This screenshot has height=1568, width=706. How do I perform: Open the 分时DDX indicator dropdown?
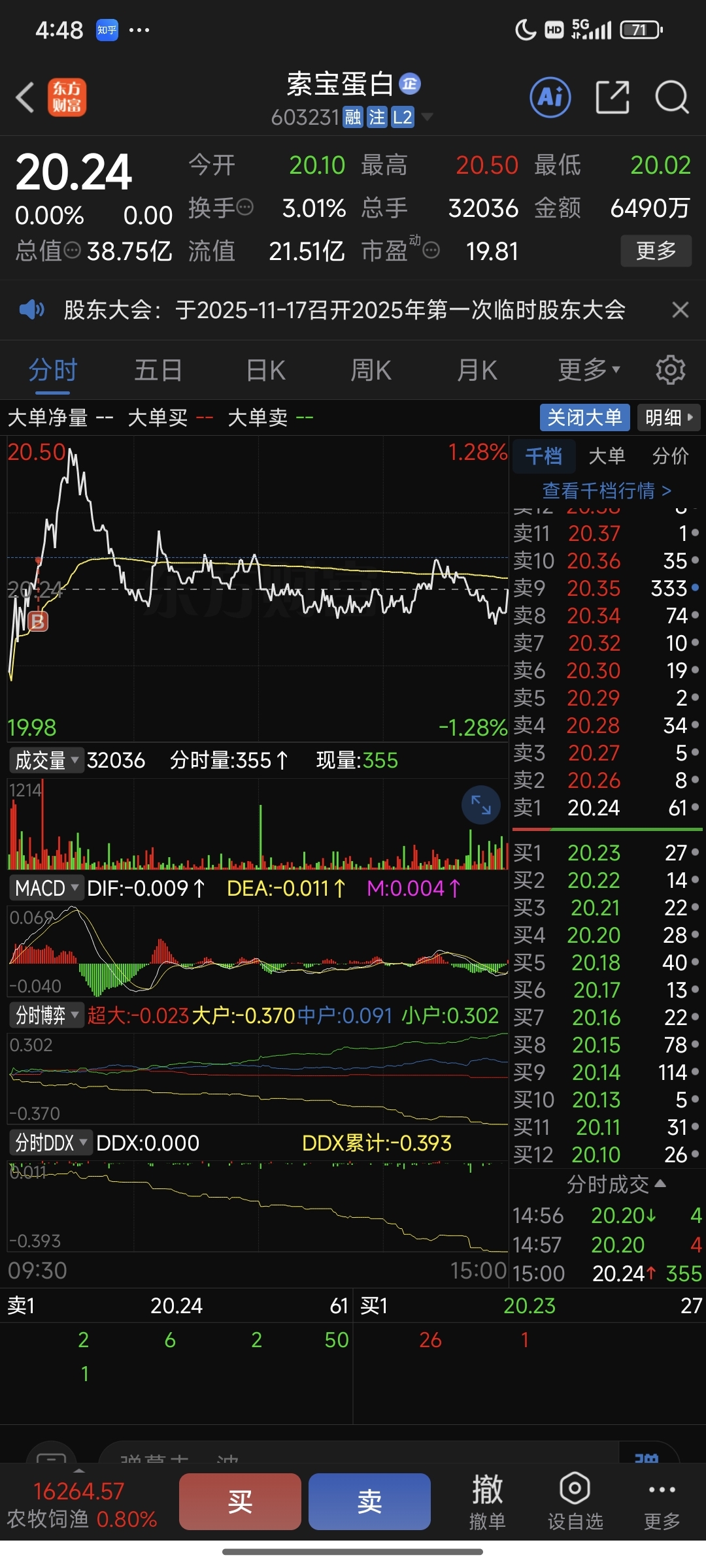50,1143
